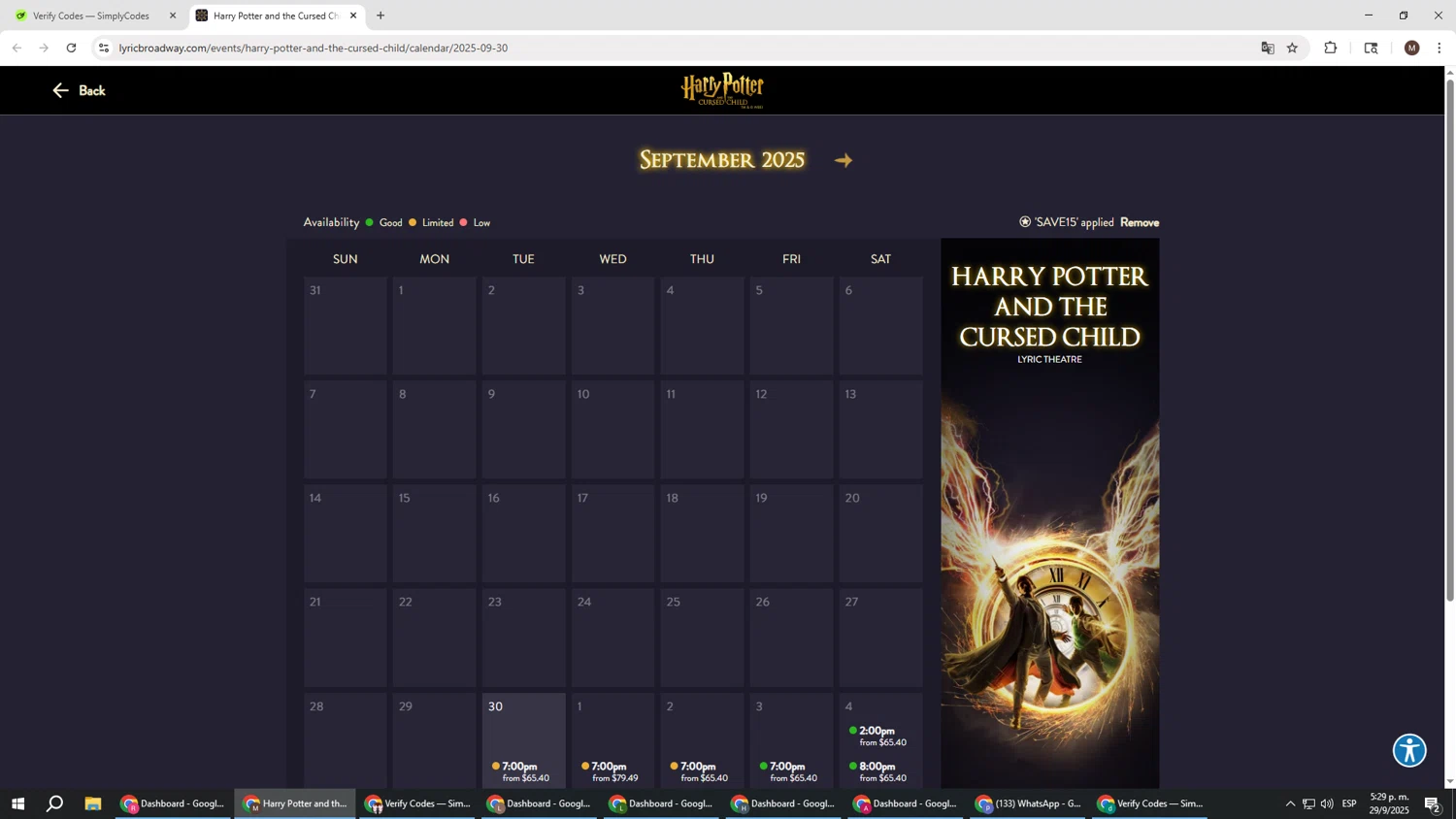Go to next month with the arrow
This screenshot has width=1456, height=819.
(x=843, y=161)
